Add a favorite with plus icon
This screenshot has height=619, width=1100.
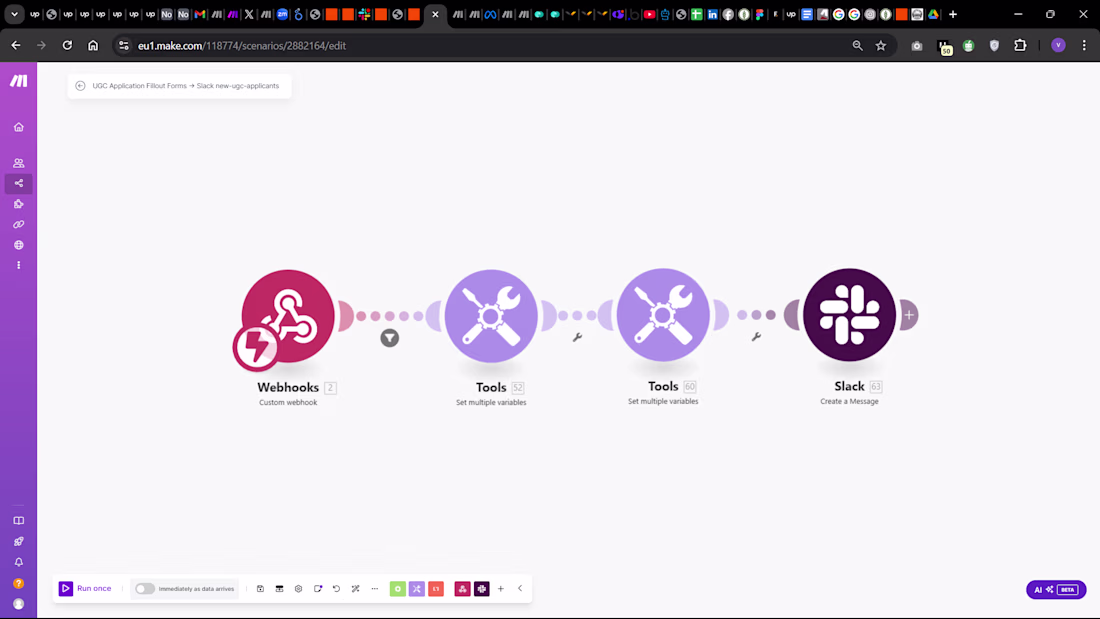tap(501, 589)
